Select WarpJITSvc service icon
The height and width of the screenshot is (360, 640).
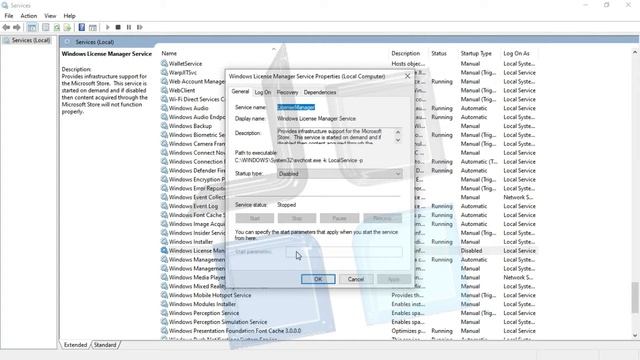click(x=164, y=72)
